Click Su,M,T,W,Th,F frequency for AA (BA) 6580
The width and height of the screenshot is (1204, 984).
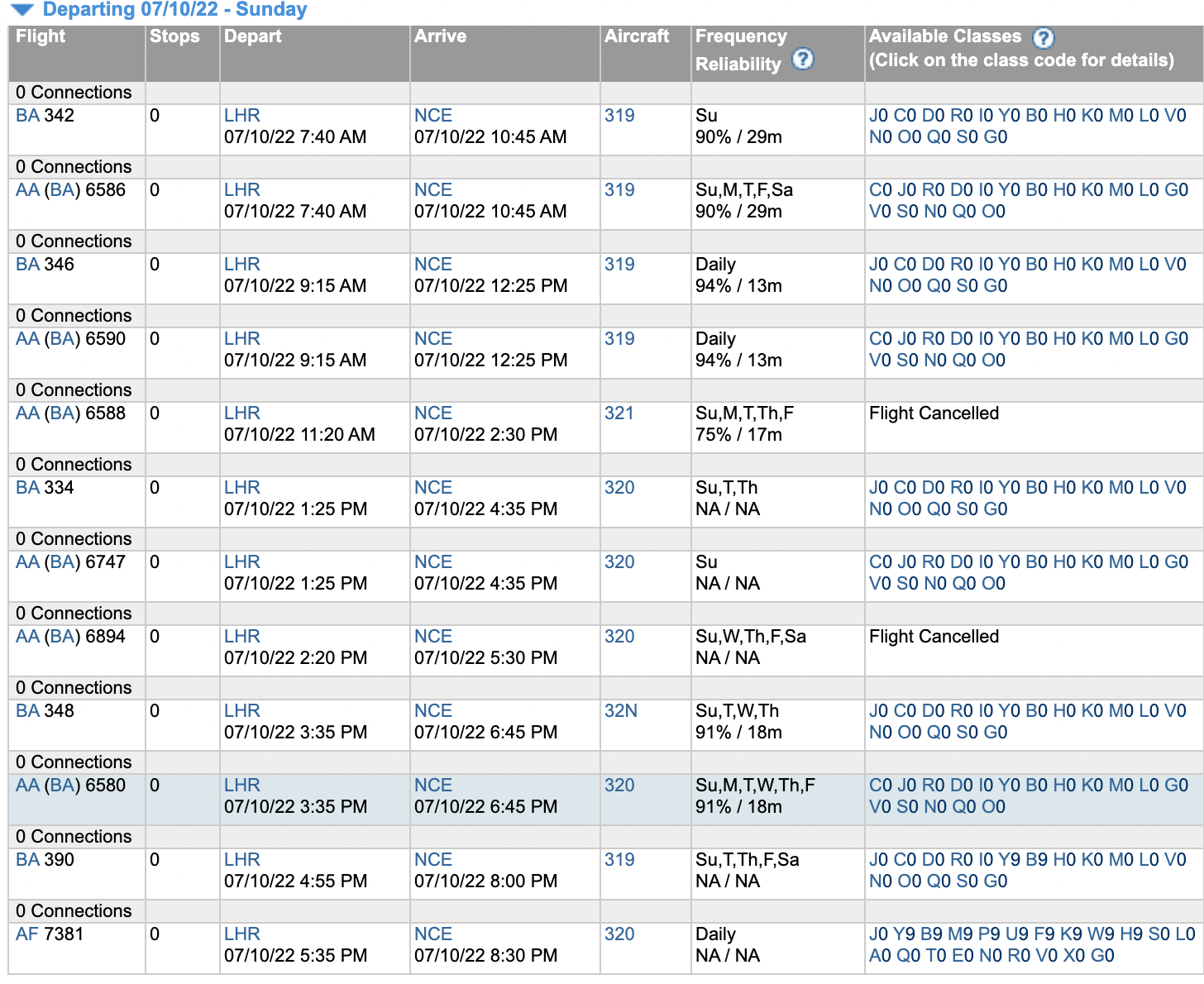[755, 786]
